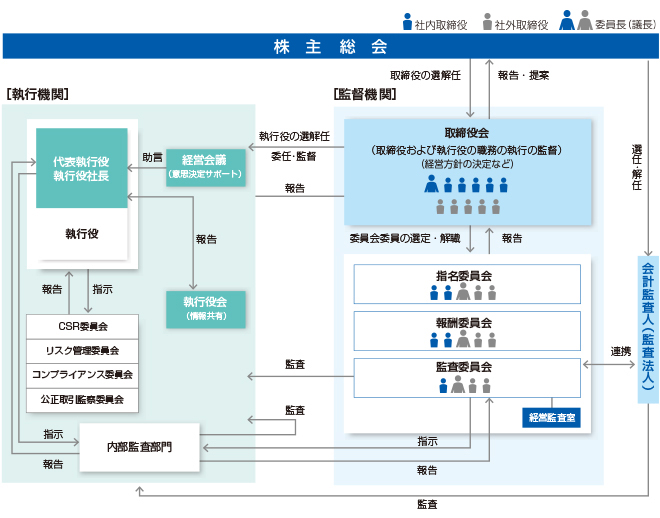Screen dimensions: 660x518
Task: Click the gray chairperson icon in 監査委員会
Action: tap(456, 383)
